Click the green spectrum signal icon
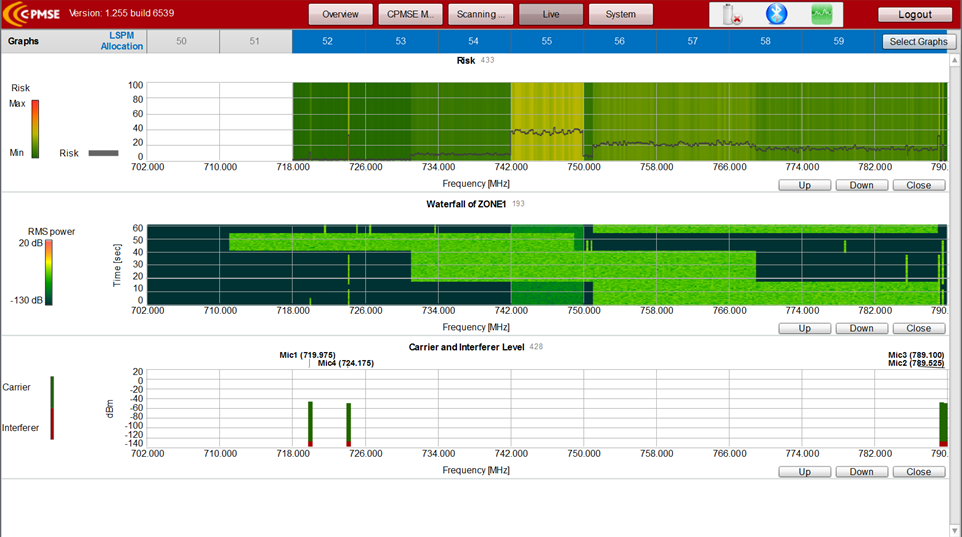 (x=822, y=14)
